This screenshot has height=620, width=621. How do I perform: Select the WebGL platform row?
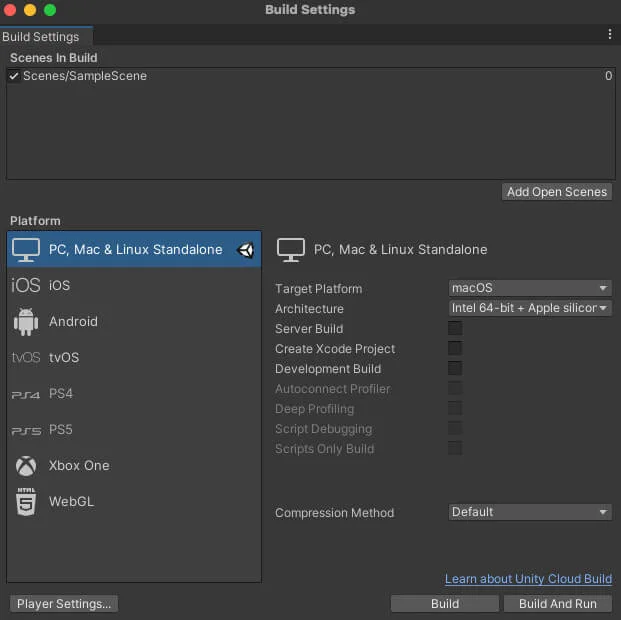tap(134, 502)
